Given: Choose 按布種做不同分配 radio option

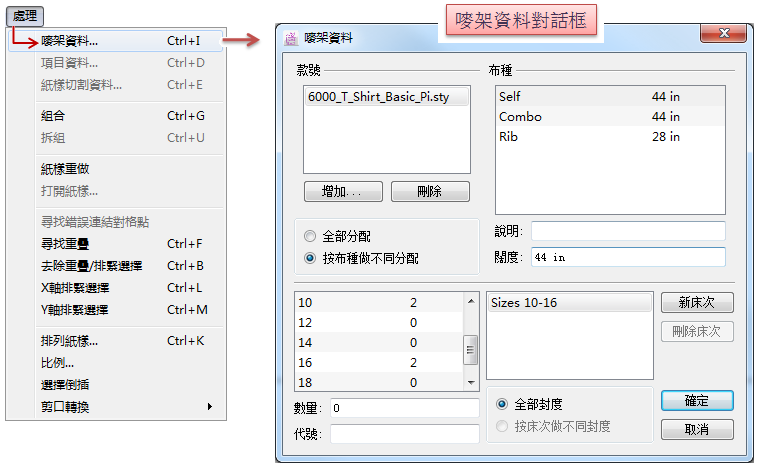Looking at the screenshot, I should pyautogui.click(x=362, y=258).
